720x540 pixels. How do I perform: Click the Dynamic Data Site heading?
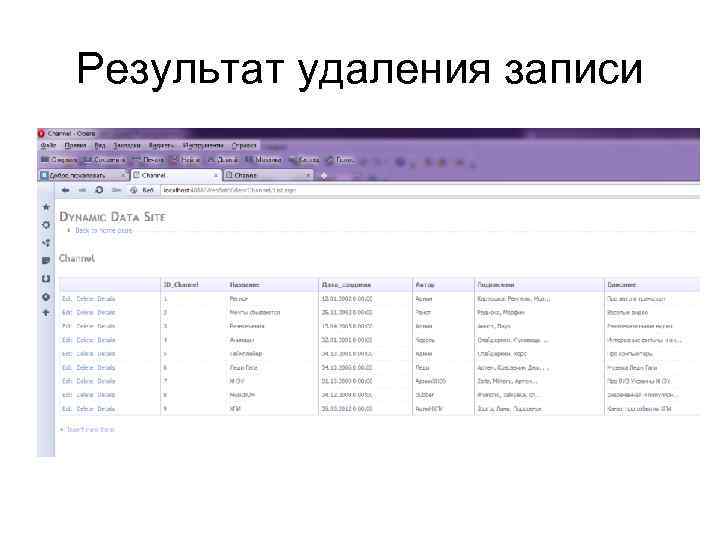[x=112, y=217]
